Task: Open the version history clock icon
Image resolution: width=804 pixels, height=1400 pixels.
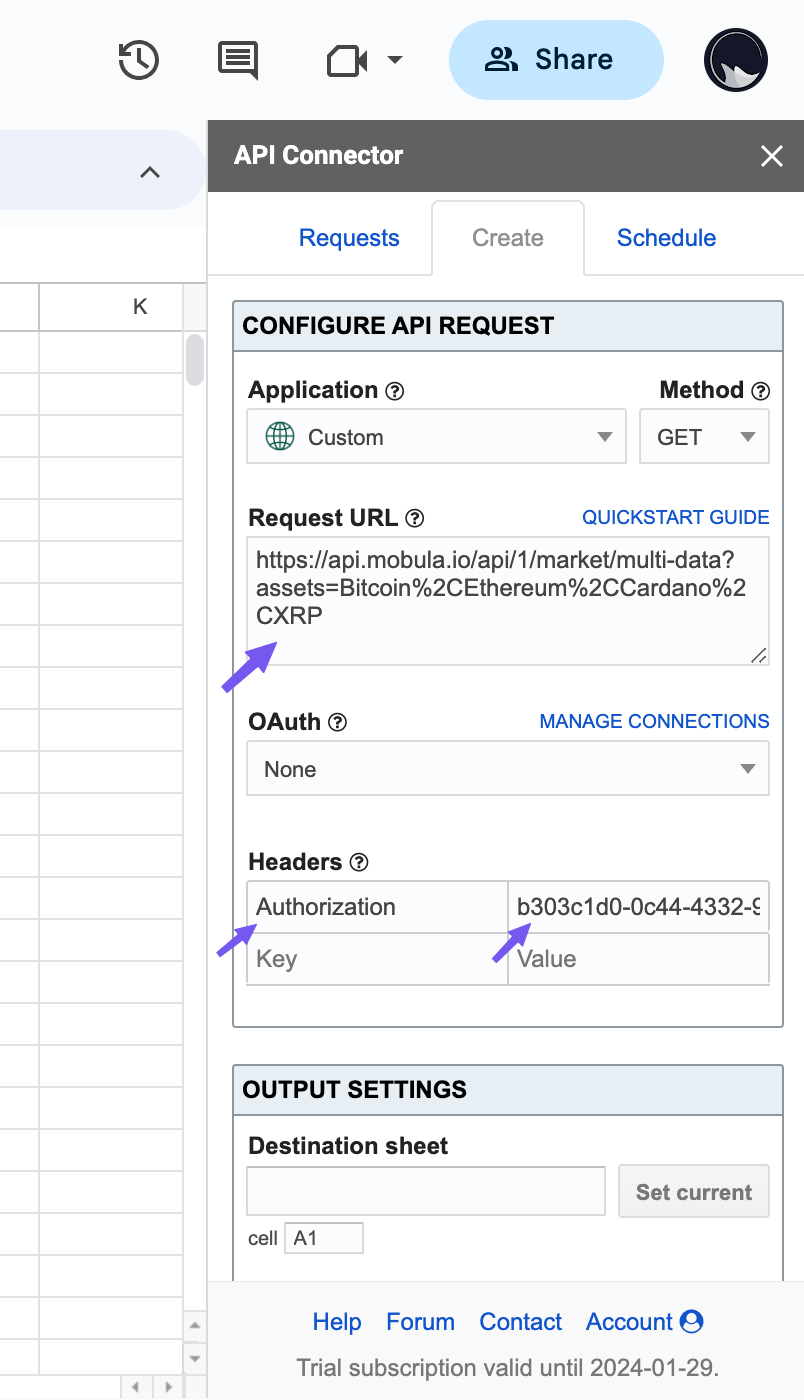Action: (x=138, y=60)
